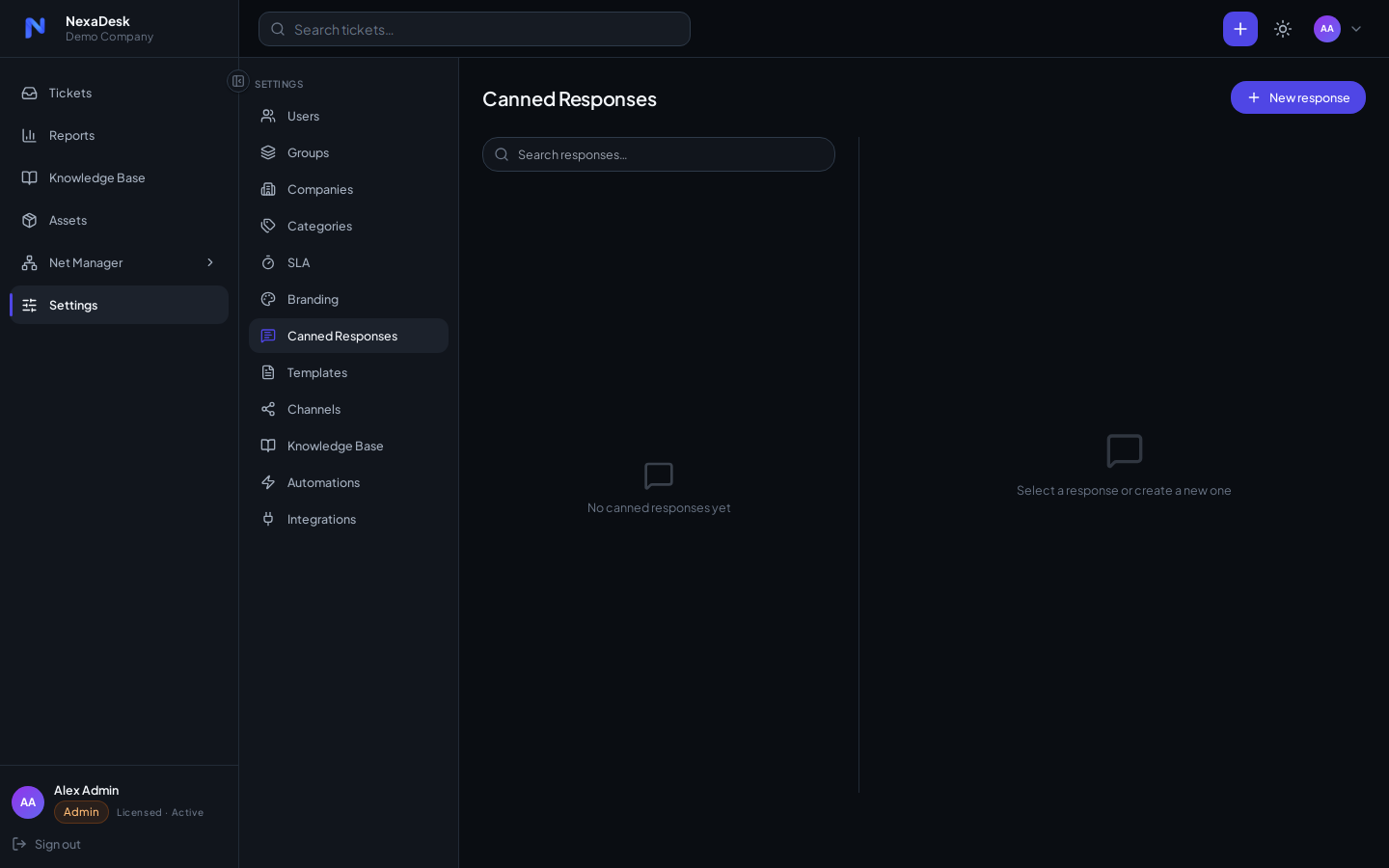
Task: Switch to the Templates settings item
Action: pos(348,372)
